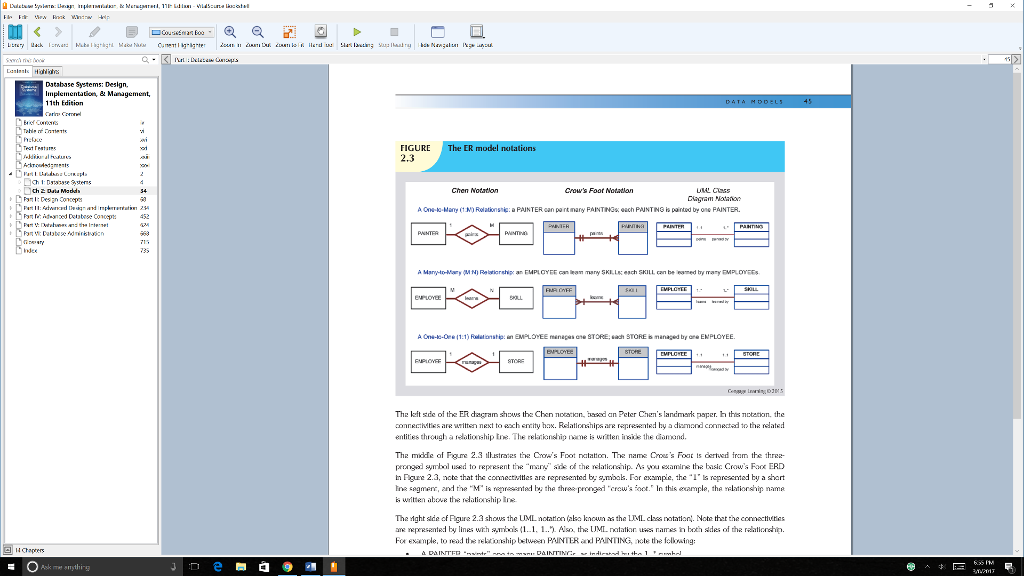Zoom out of the page
The image size is (1024, 576).
coord(258,33)
